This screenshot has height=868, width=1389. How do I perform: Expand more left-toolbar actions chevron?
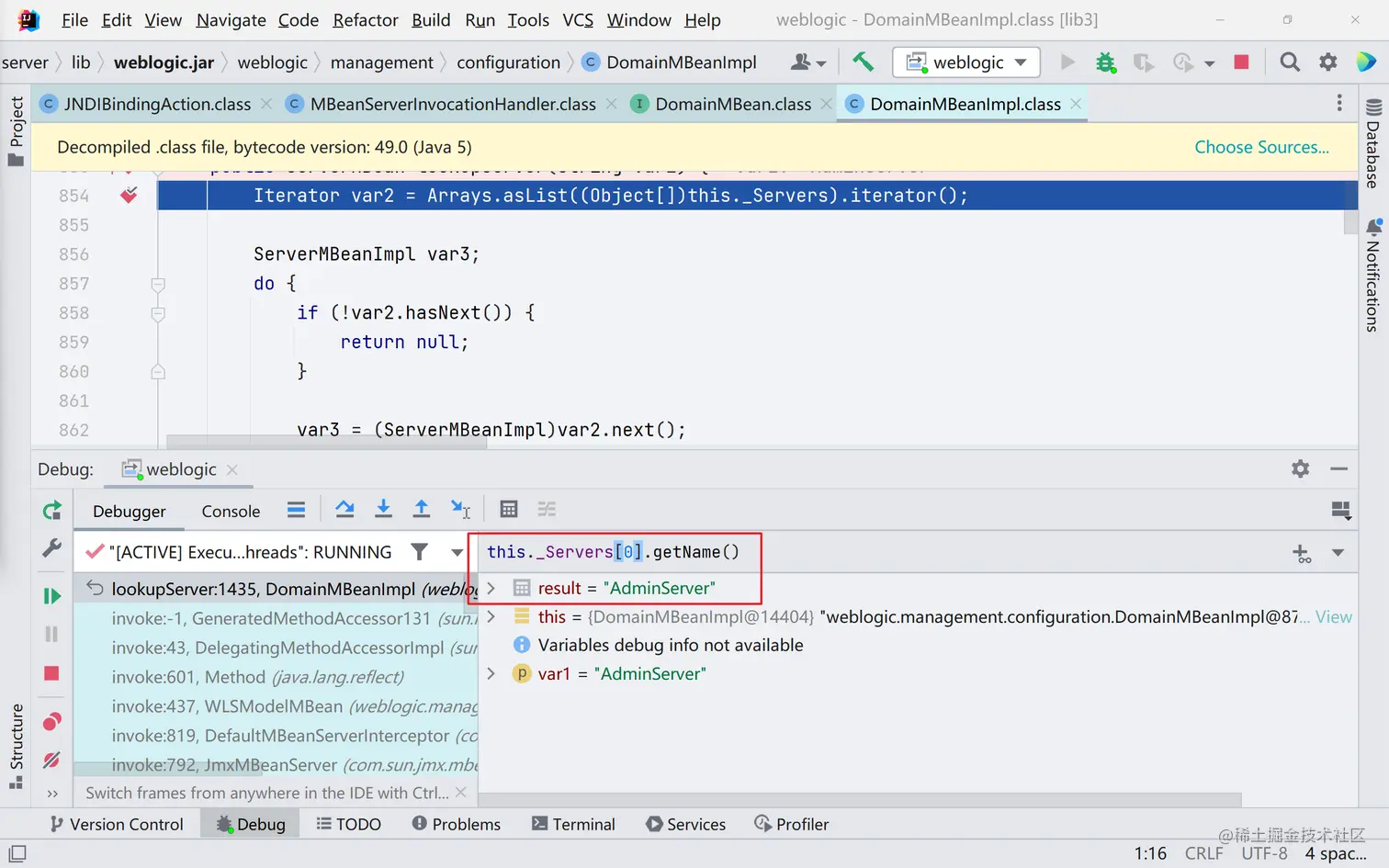click(52, 794)
